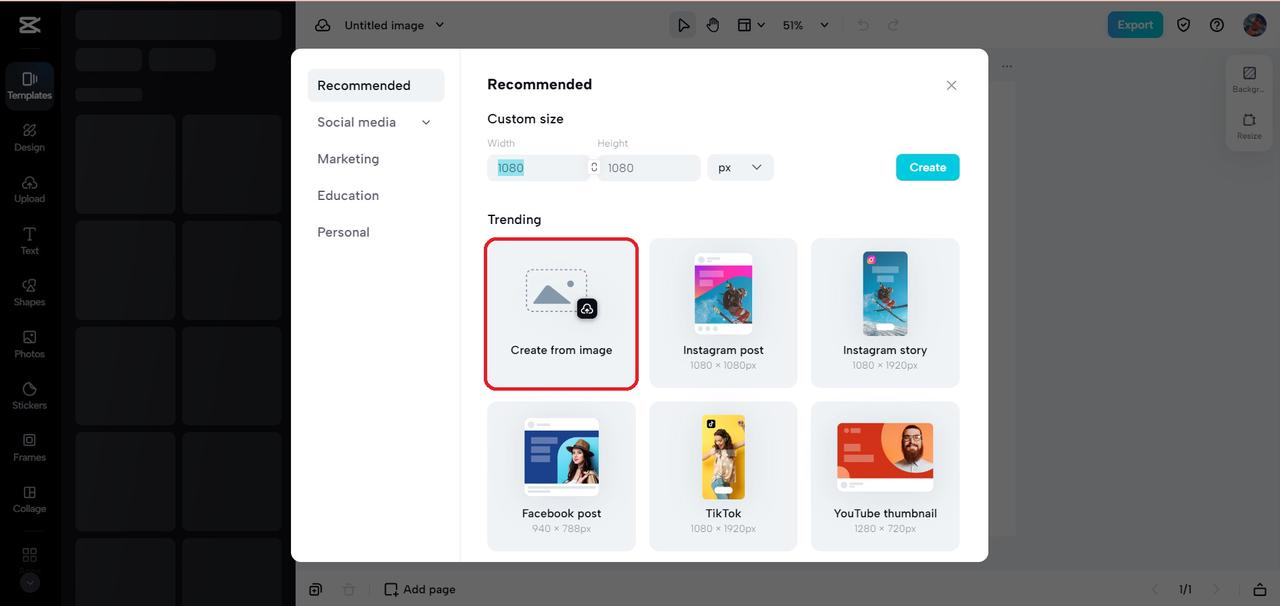The height and width of the screenshot is (606, 1280).
Task: Open the Design sidebar panel
Action: (29, 137)
